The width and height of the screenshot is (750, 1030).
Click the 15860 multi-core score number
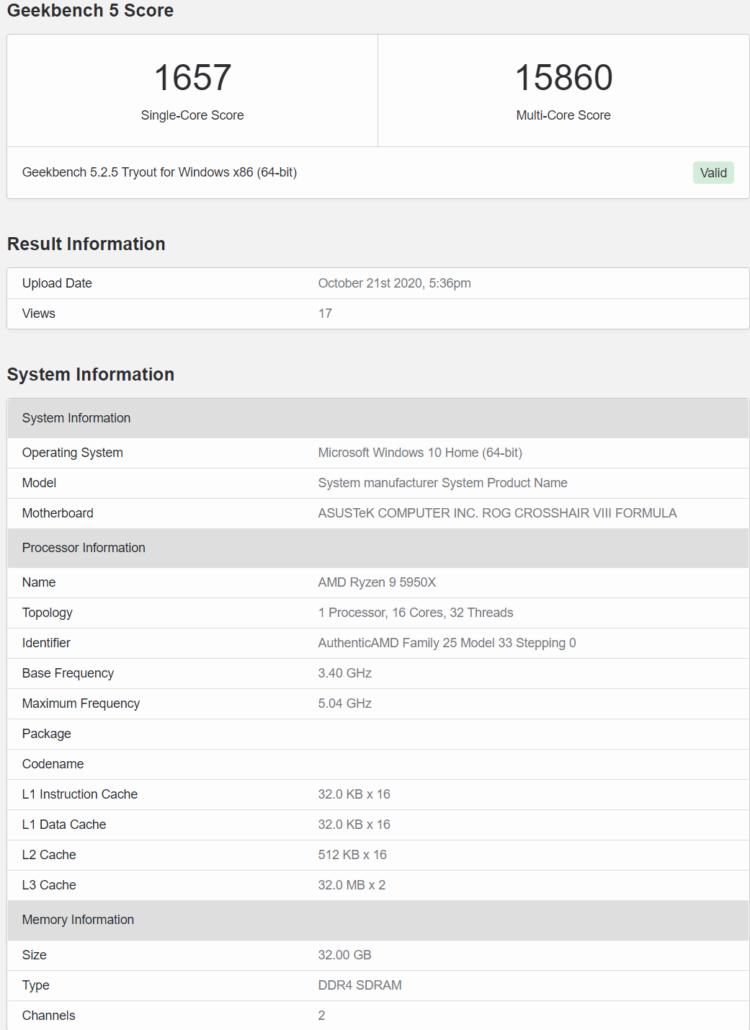coord(563,78)
